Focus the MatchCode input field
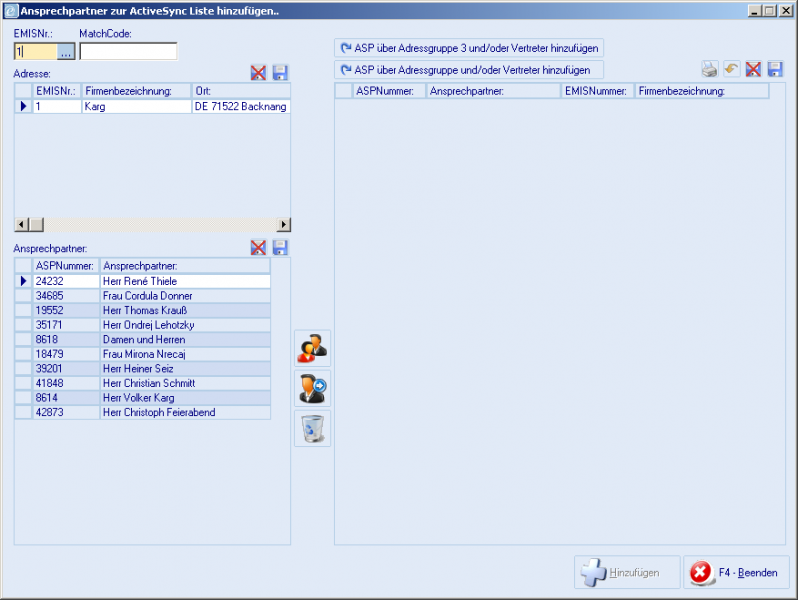 (128, 51)
